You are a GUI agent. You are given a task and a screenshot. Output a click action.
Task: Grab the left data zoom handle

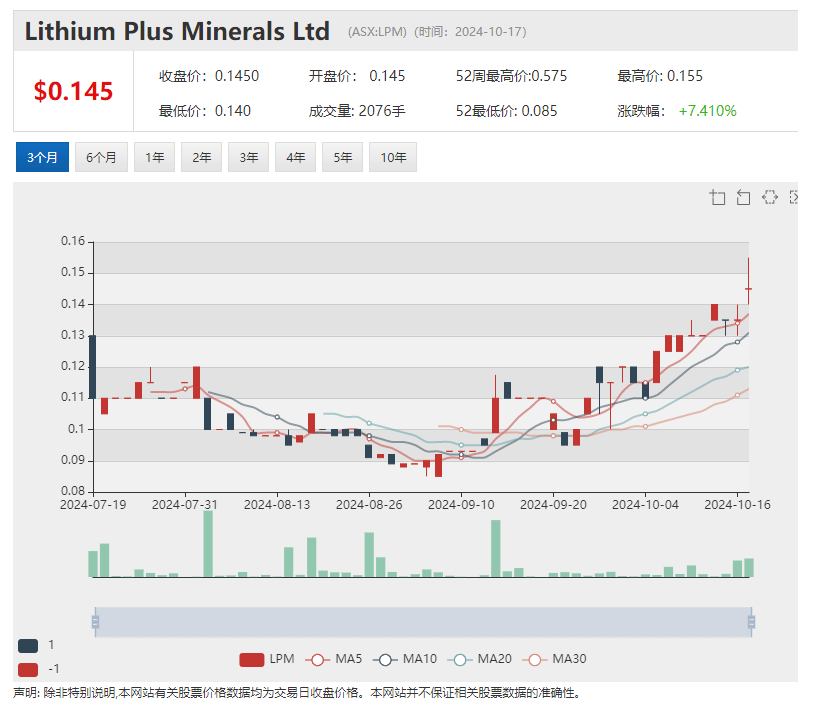(95, 622)
